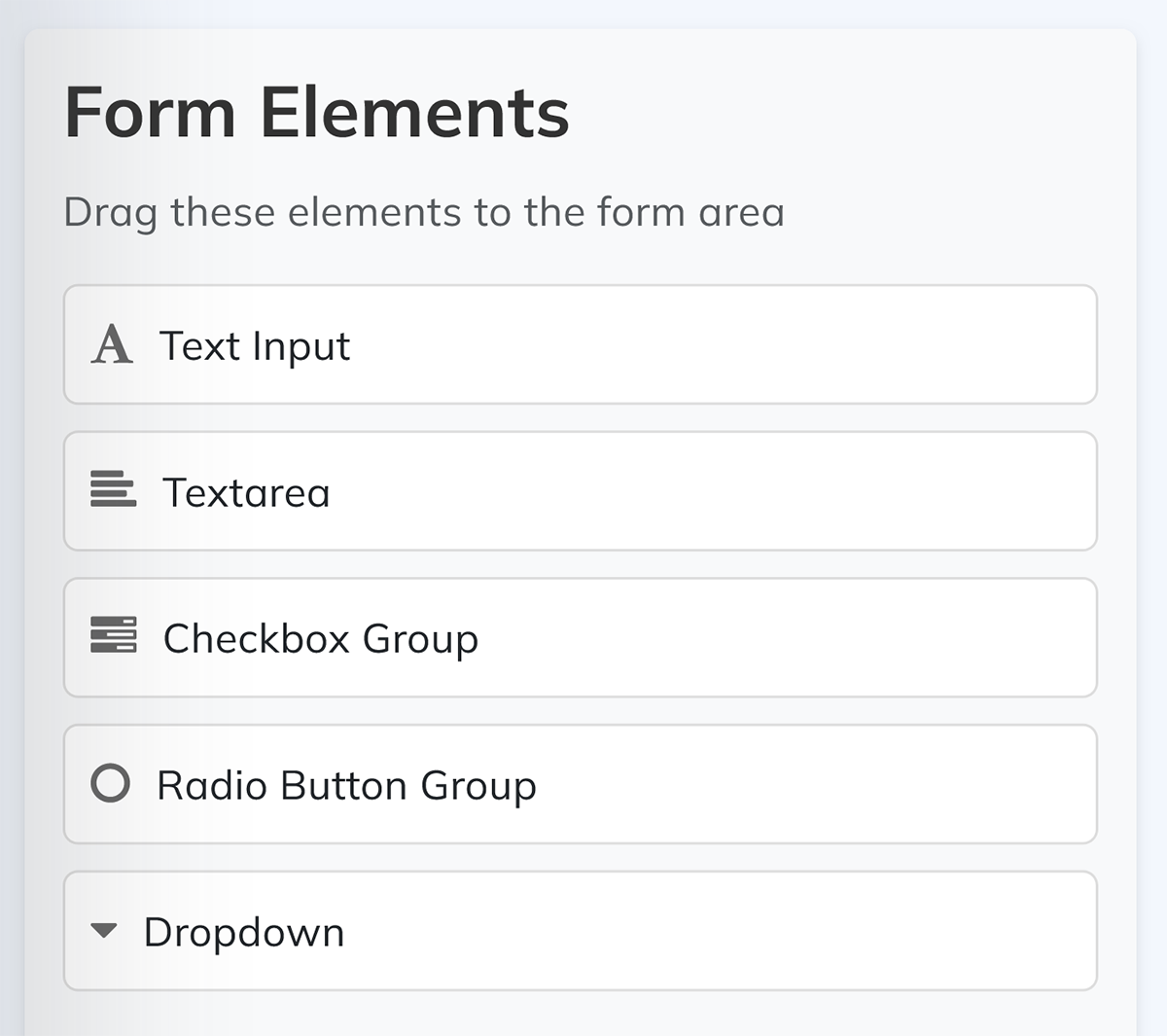Click the hollow circle icon for Radio Button Group
This screenshot has width=1167, height=1036.
[x=110, y=783]
